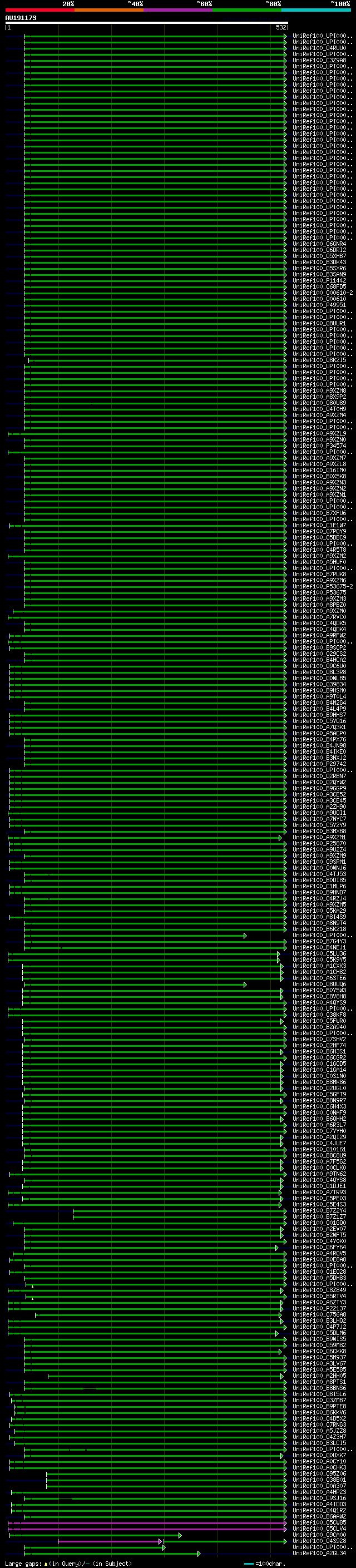
Task: Open hit UniRef100_B3DK43
Action: pos(319,263)
